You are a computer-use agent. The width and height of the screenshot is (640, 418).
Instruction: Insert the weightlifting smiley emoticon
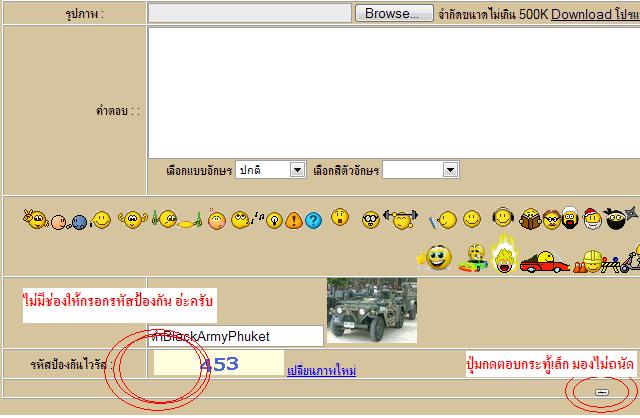401,218
